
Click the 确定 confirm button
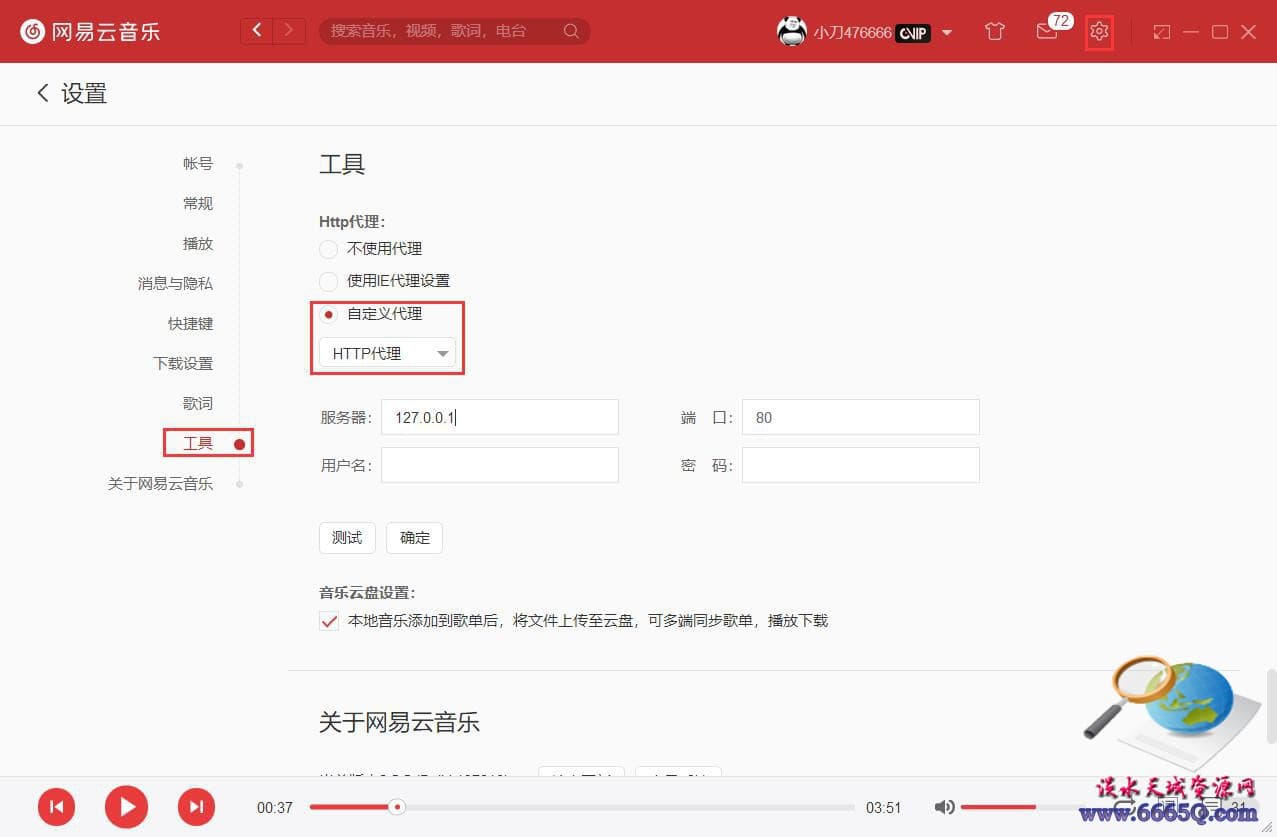coord(414,538)
